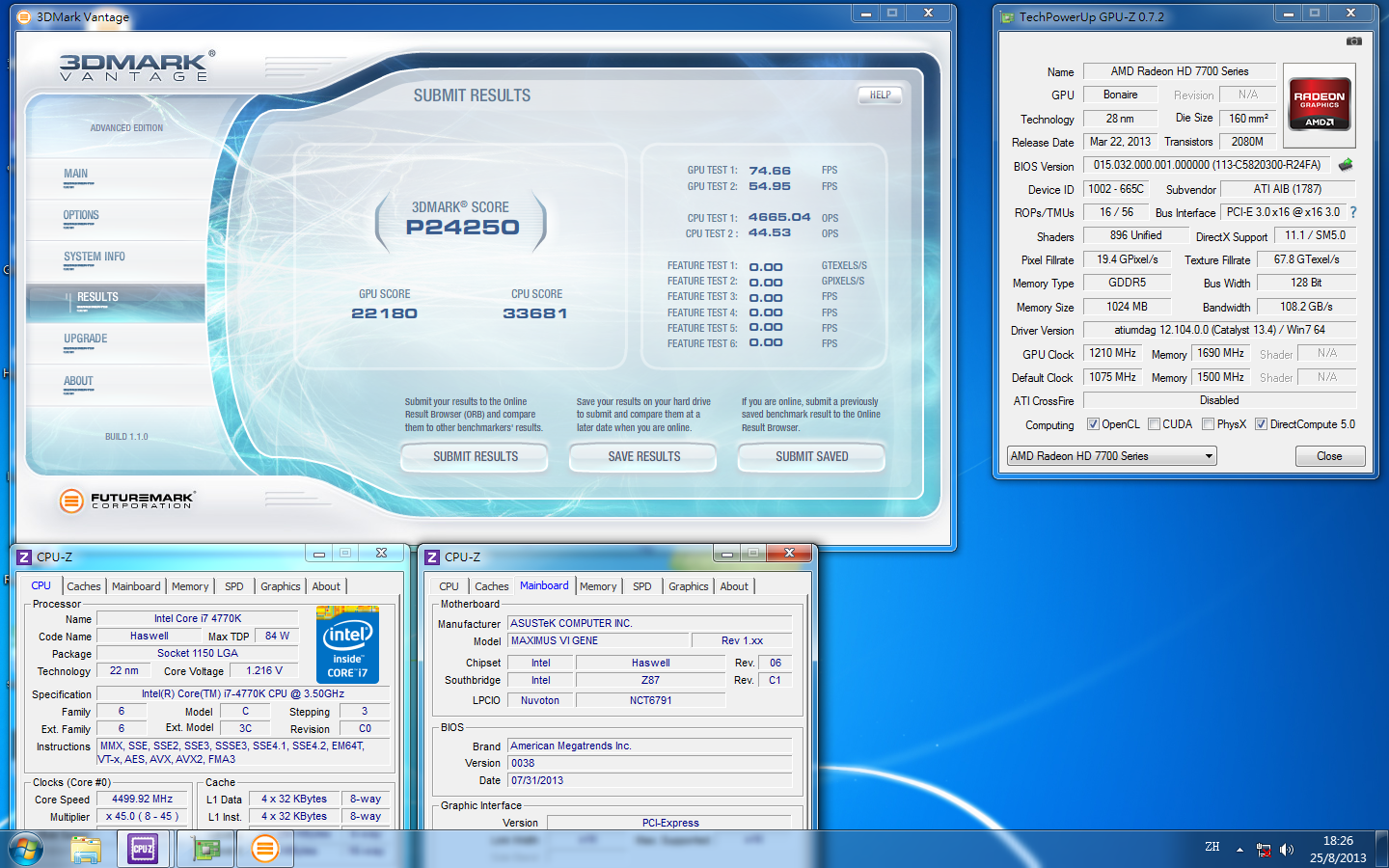Open the taskbar clock showing 18:26
The width and height of the screenshot is (1389, 868).
[1338, 849]
